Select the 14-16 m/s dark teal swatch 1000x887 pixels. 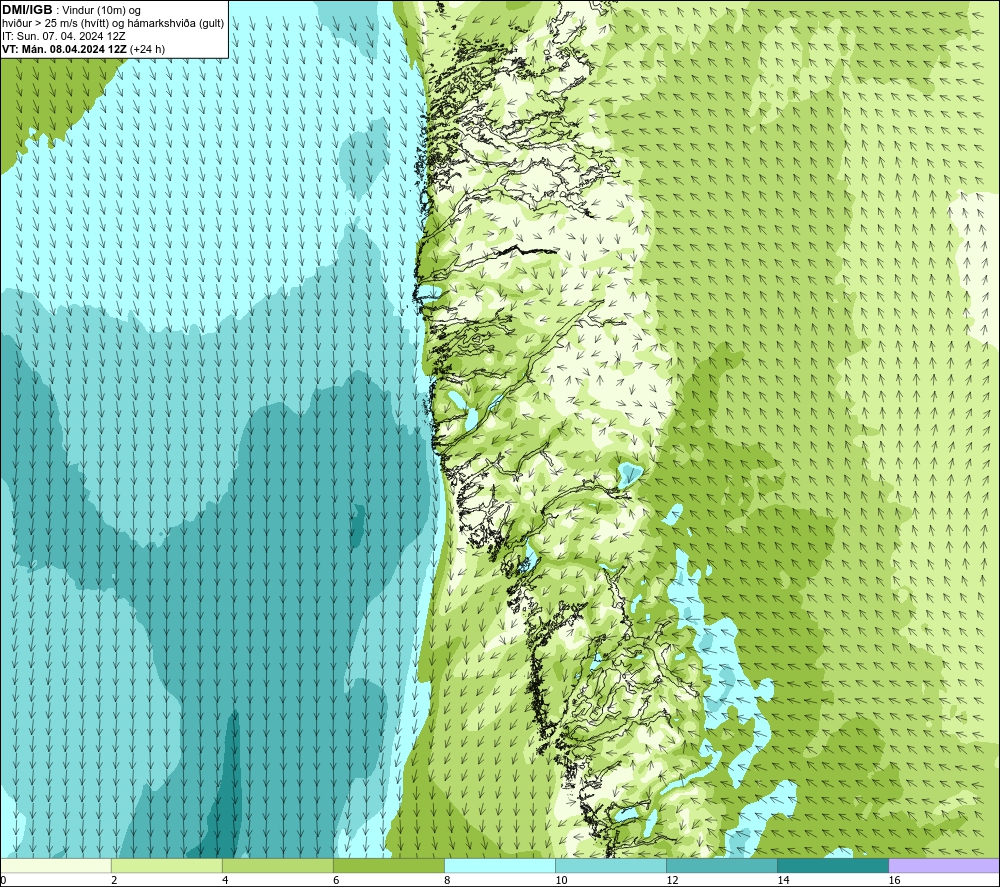point(832,865)
